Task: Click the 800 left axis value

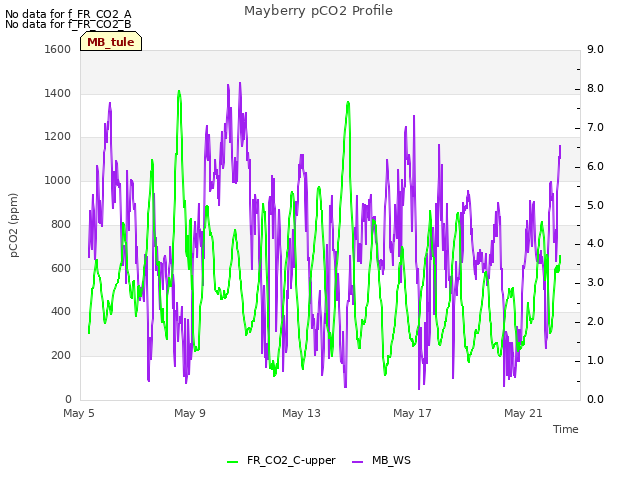Action: click(x=61, y=224)
